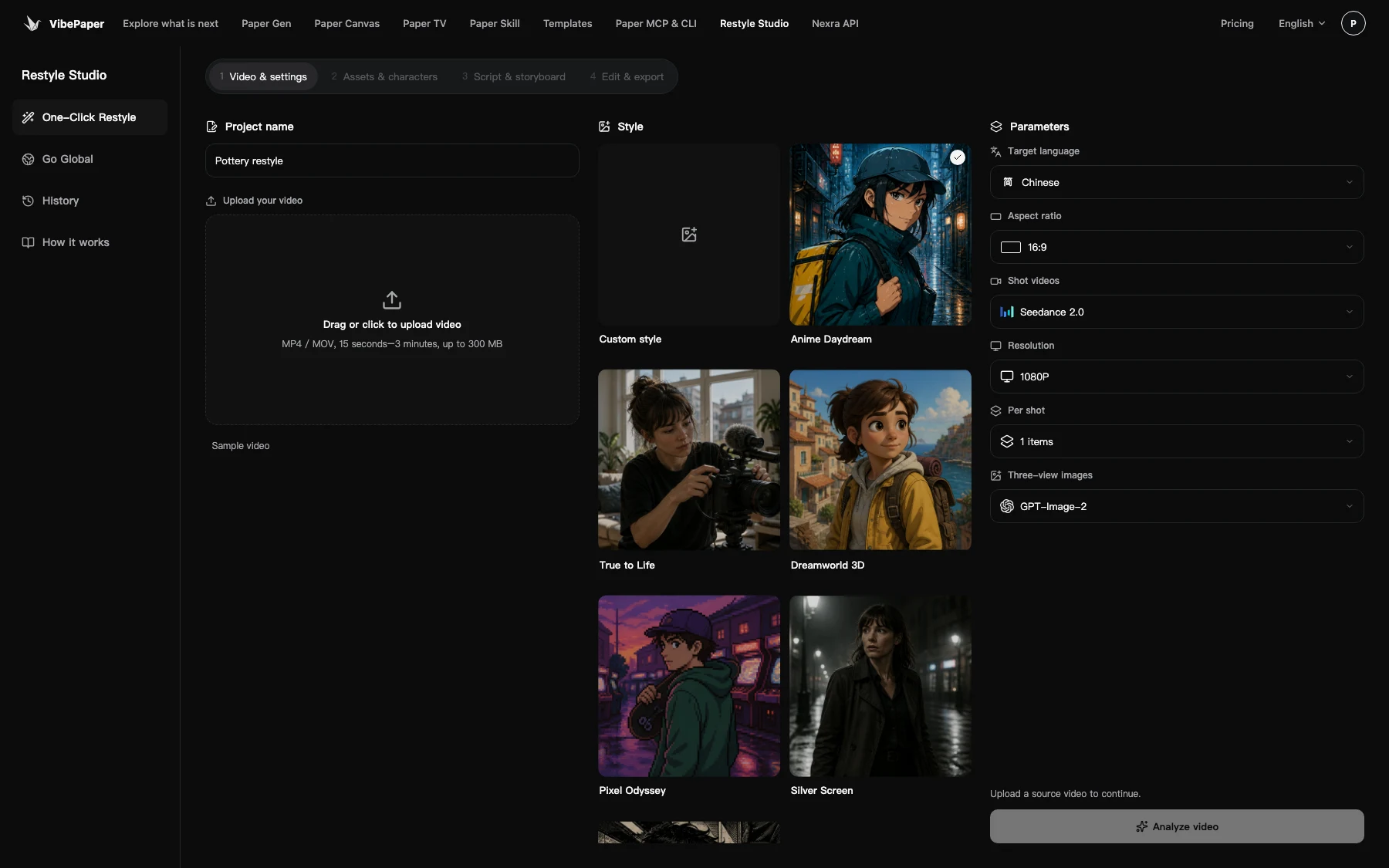Click the Seedance bars logo icon
Screen dimensions: 1389x868
pyautogui.click(x=1007, y=312)
